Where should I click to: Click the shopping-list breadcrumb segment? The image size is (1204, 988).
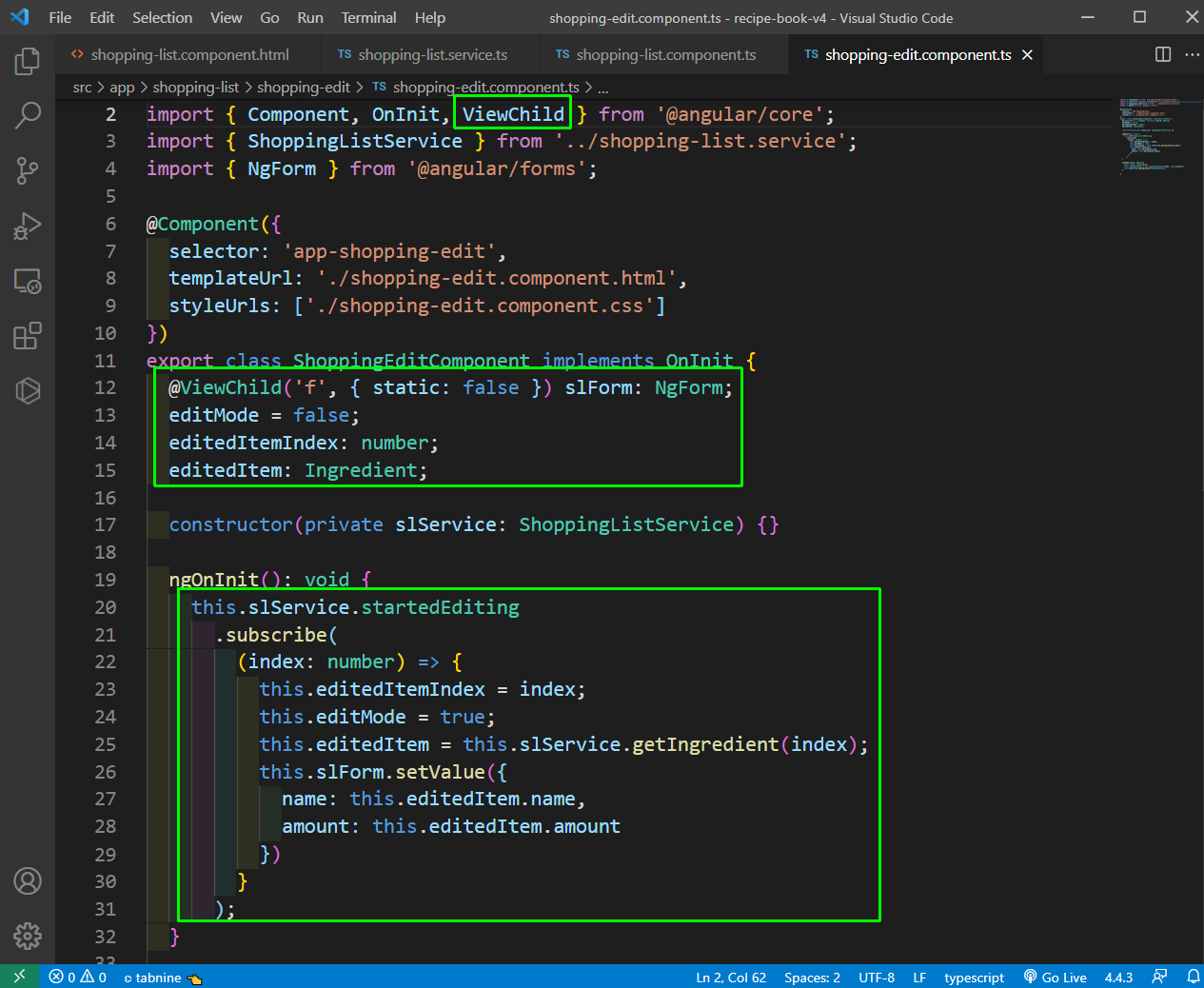[x=195, y=87]
